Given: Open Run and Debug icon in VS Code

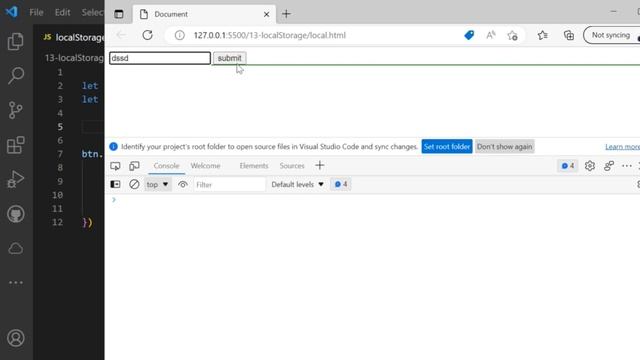Looking at the screenshot, I should pos(16,179).
